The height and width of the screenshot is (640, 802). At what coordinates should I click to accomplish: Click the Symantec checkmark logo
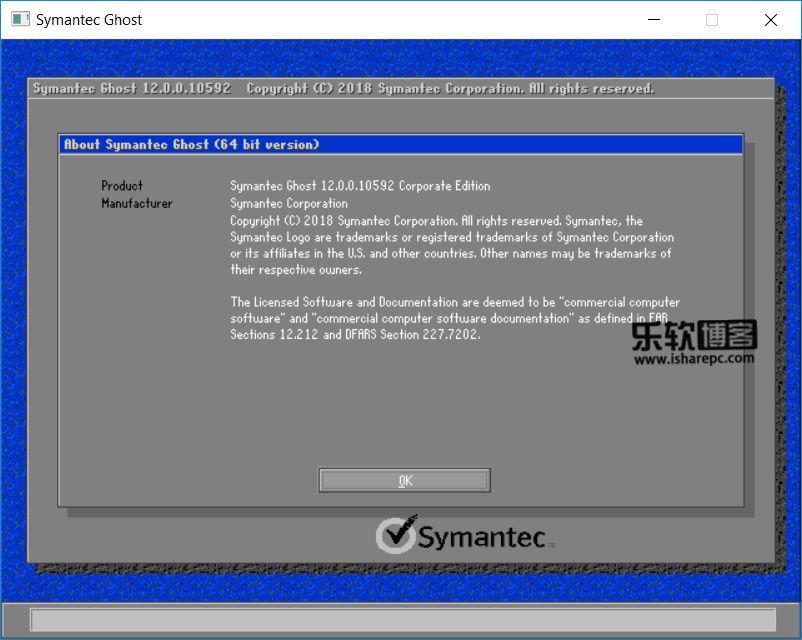pyautogui.click(x=396, y=534)
